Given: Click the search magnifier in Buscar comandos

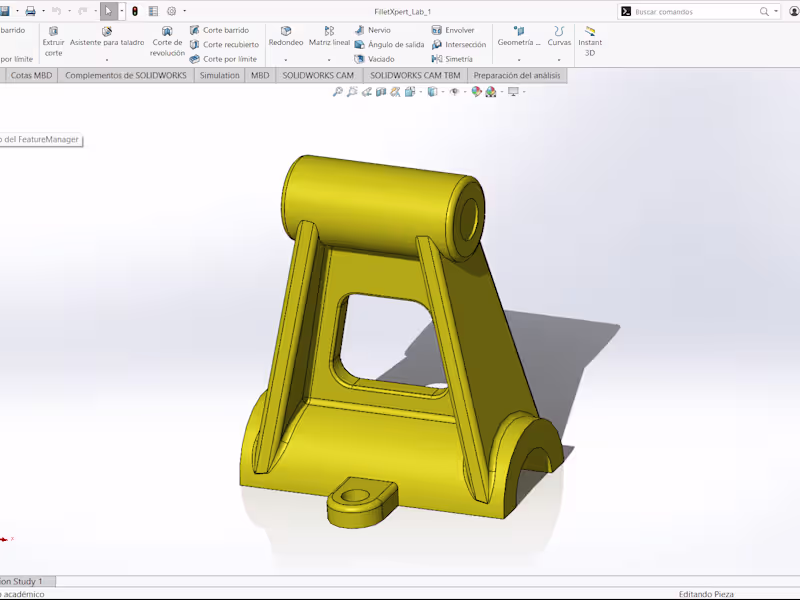Looking at the screenshot, I should tap(764, 11).
